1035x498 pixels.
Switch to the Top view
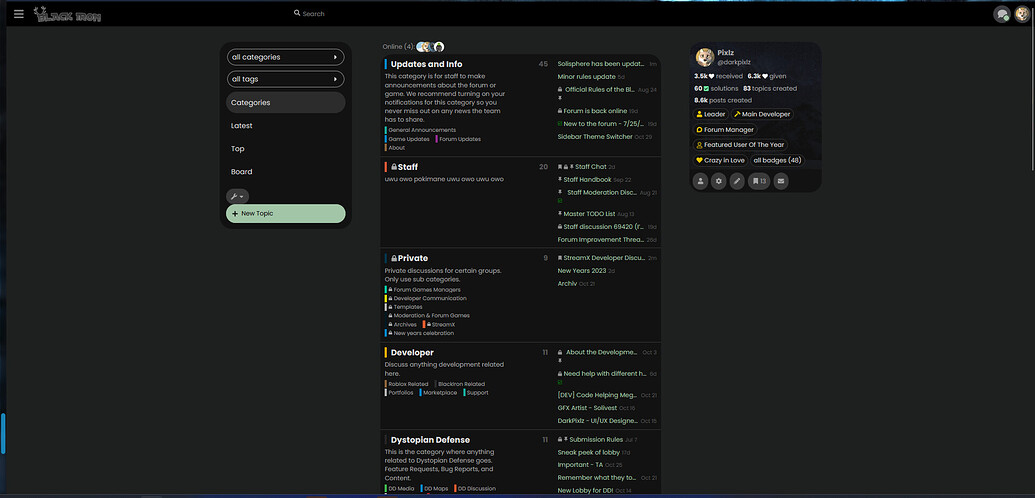tap(238, 149)
